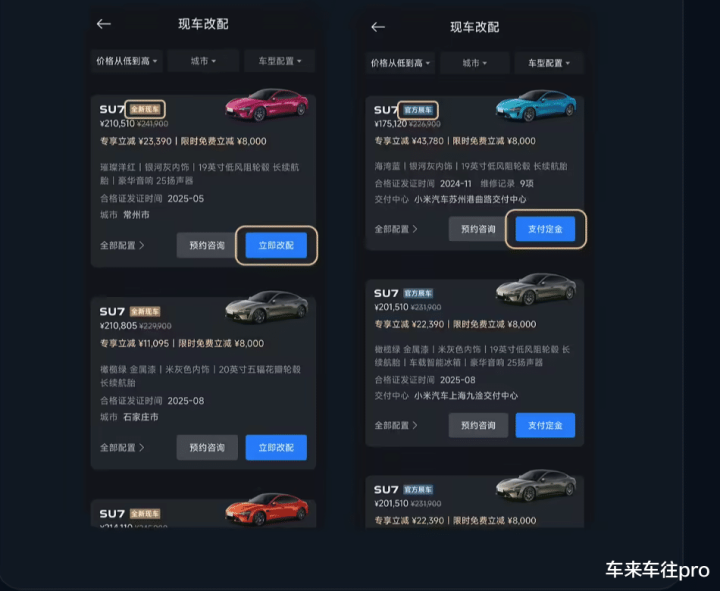This screenshot has width=720, height=591.
Task: Tap the 官方展车 badge on blue SU7
Action: [x=418, y=110]
